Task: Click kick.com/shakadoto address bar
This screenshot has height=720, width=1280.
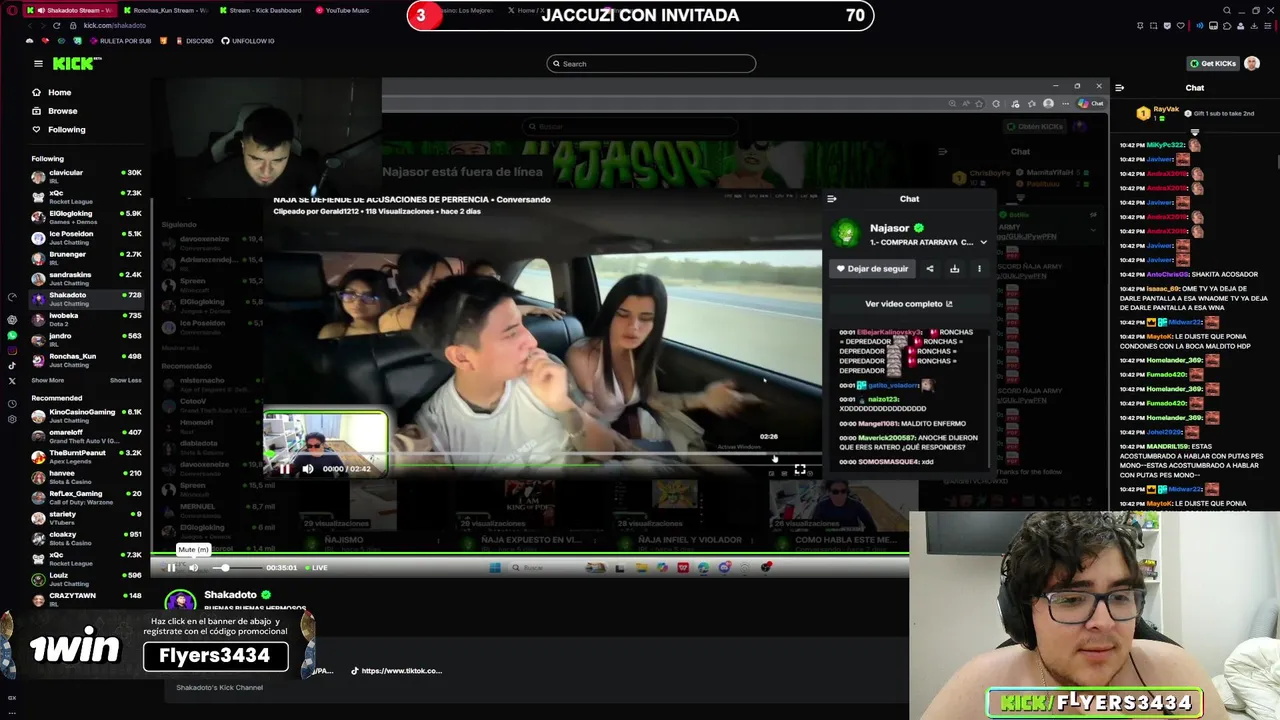Action: click(x=115, y=25)
